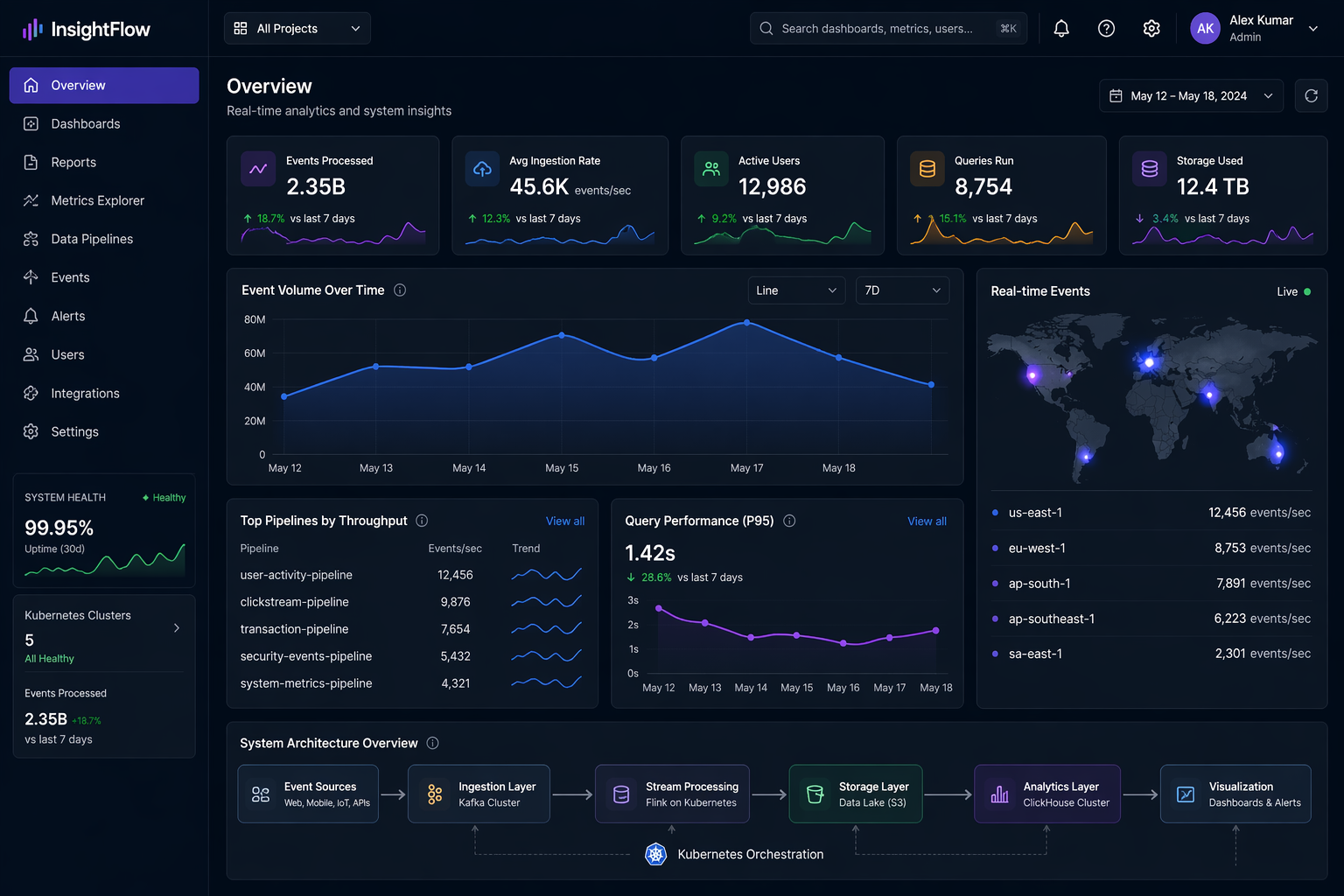Open the Metrics Explorer sidebar icon
This screenshot has width=1344, height=896.
click(x=31, y=200)
